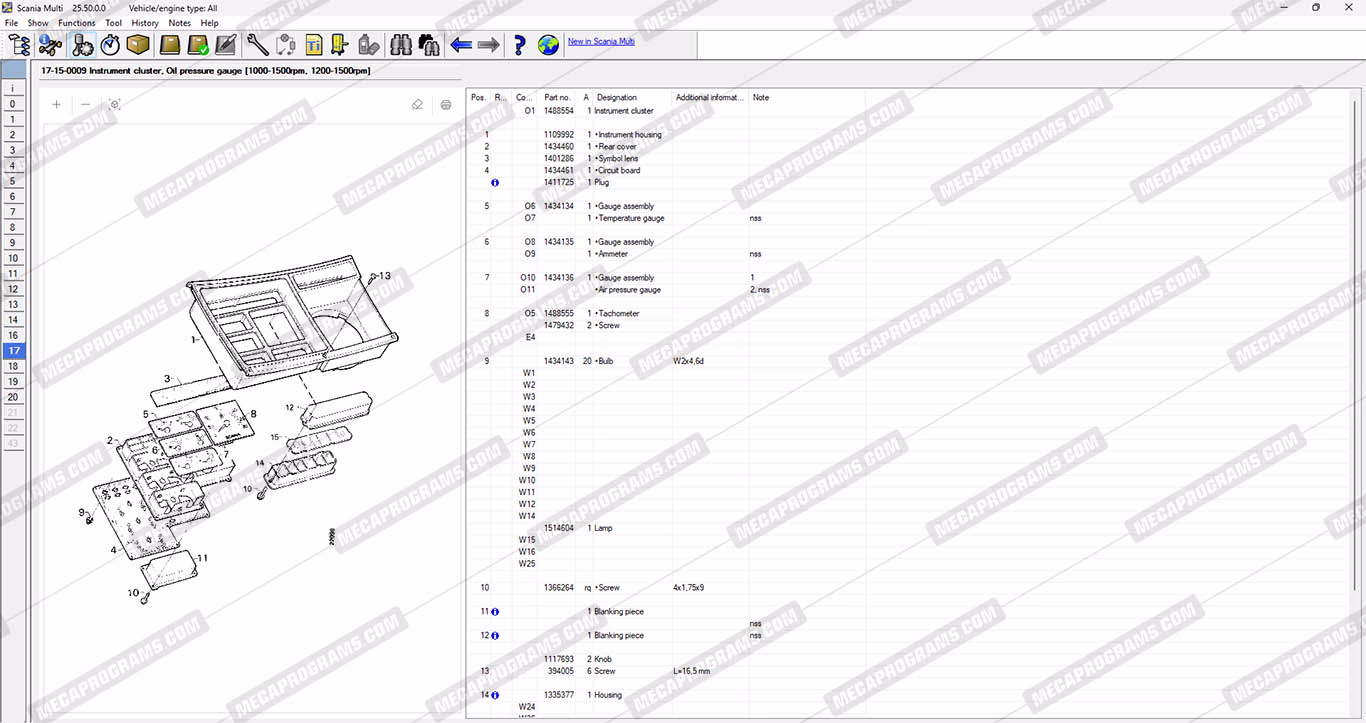Clear markings with the eraser icon
1366x723 pixels.
[418, 105]
